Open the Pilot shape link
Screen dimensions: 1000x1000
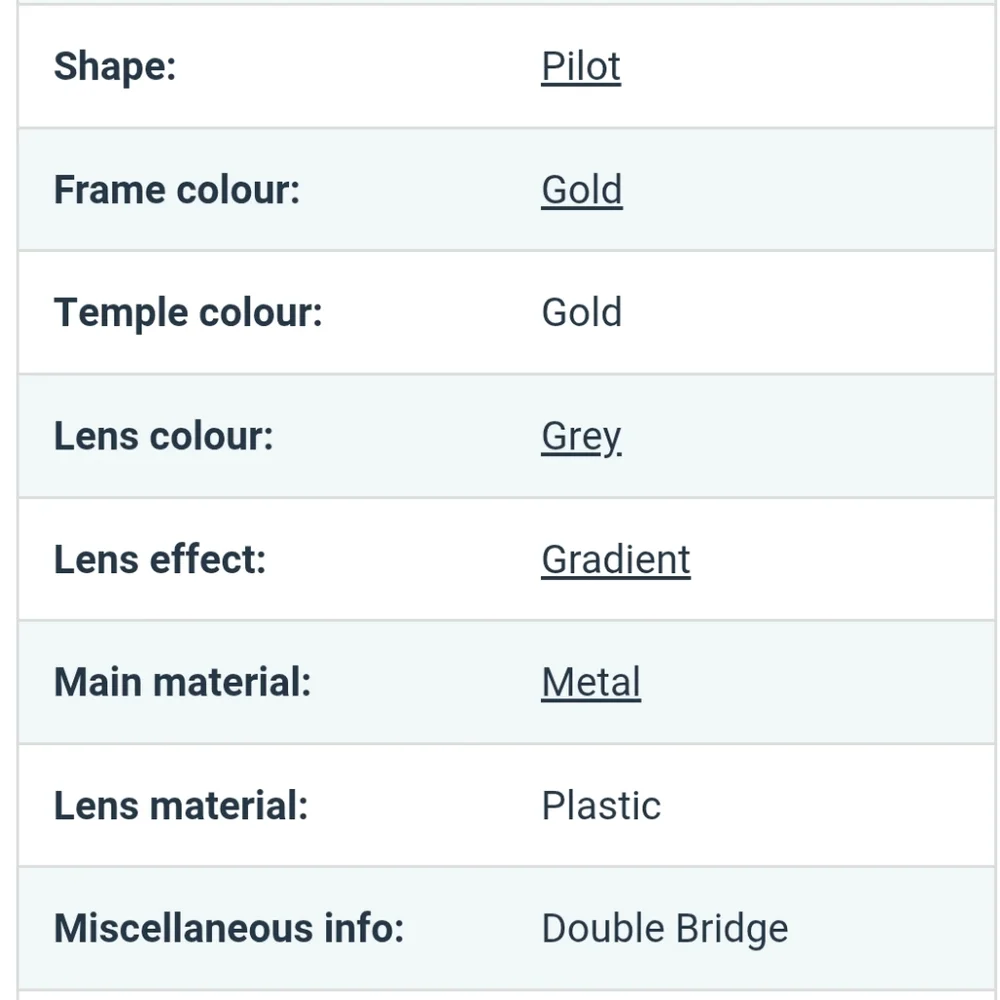581,66
